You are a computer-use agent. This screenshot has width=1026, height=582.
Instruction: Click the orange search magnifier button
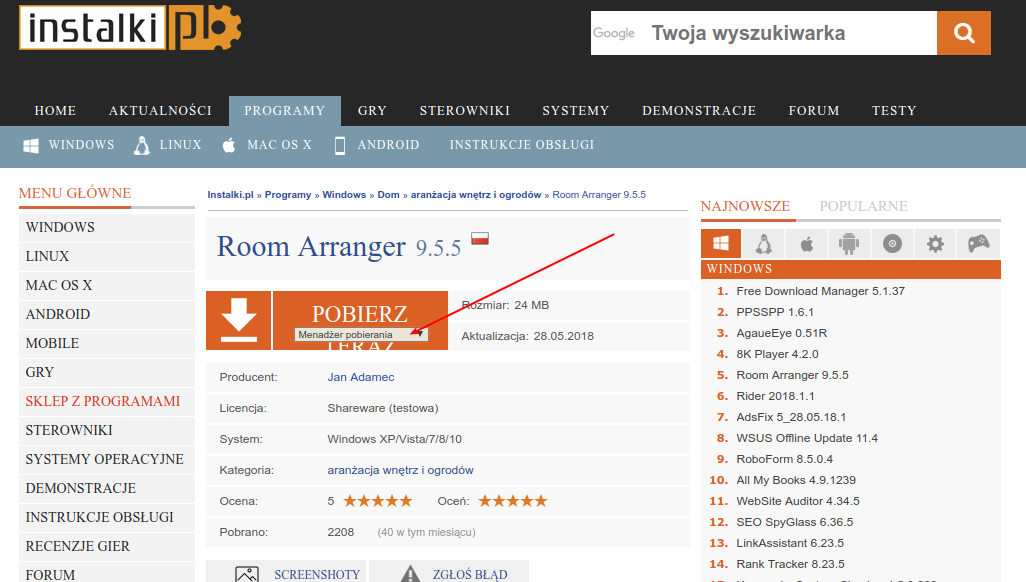tap(963, 33)
